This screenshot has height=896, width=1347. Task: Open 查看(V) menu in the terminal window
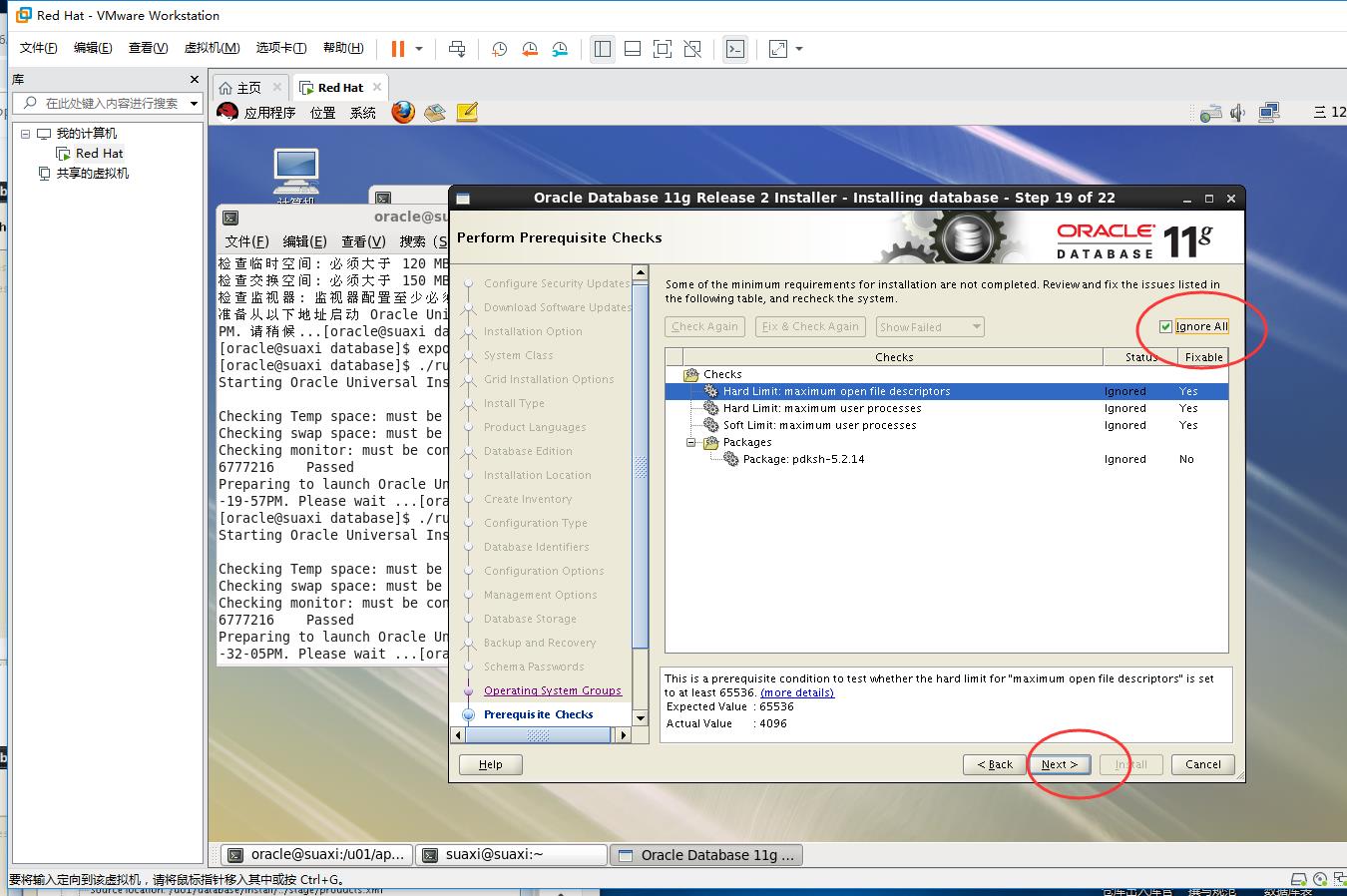[x=363, y=241]
